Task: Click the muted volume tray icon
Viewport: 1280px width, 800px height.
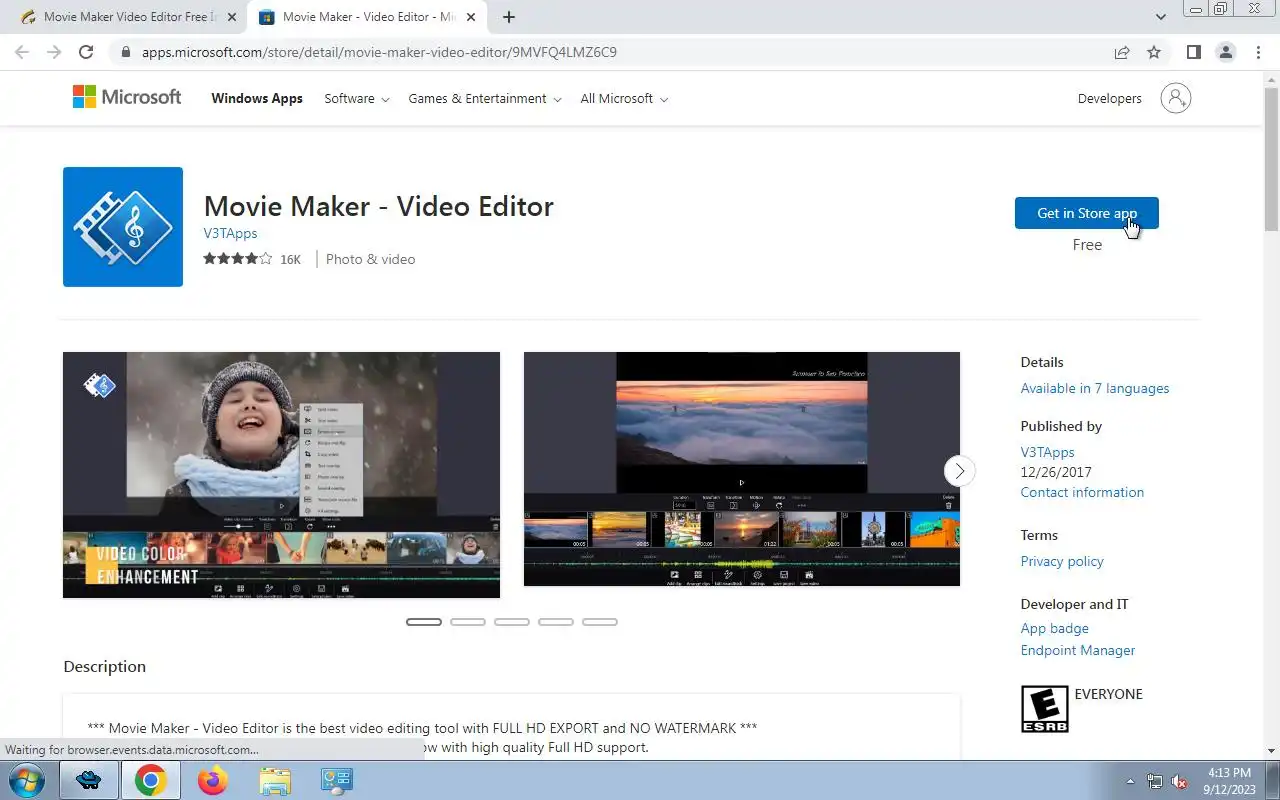Action: point(1180,781)
